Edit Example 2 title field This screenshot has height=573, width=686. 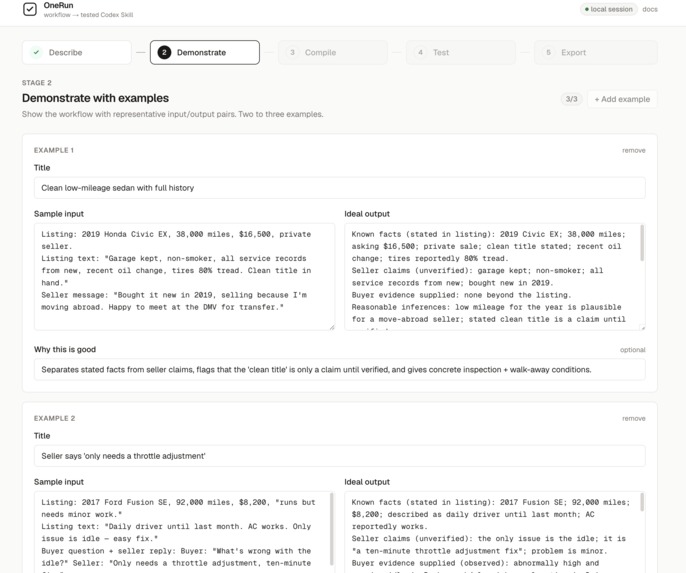pyautogui.click(x=340, y=456)
